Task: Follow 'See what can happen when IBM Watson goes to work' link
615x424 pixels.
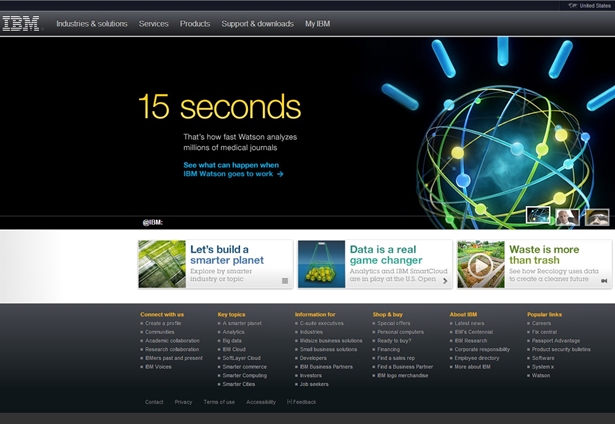Action: (233, 169)
